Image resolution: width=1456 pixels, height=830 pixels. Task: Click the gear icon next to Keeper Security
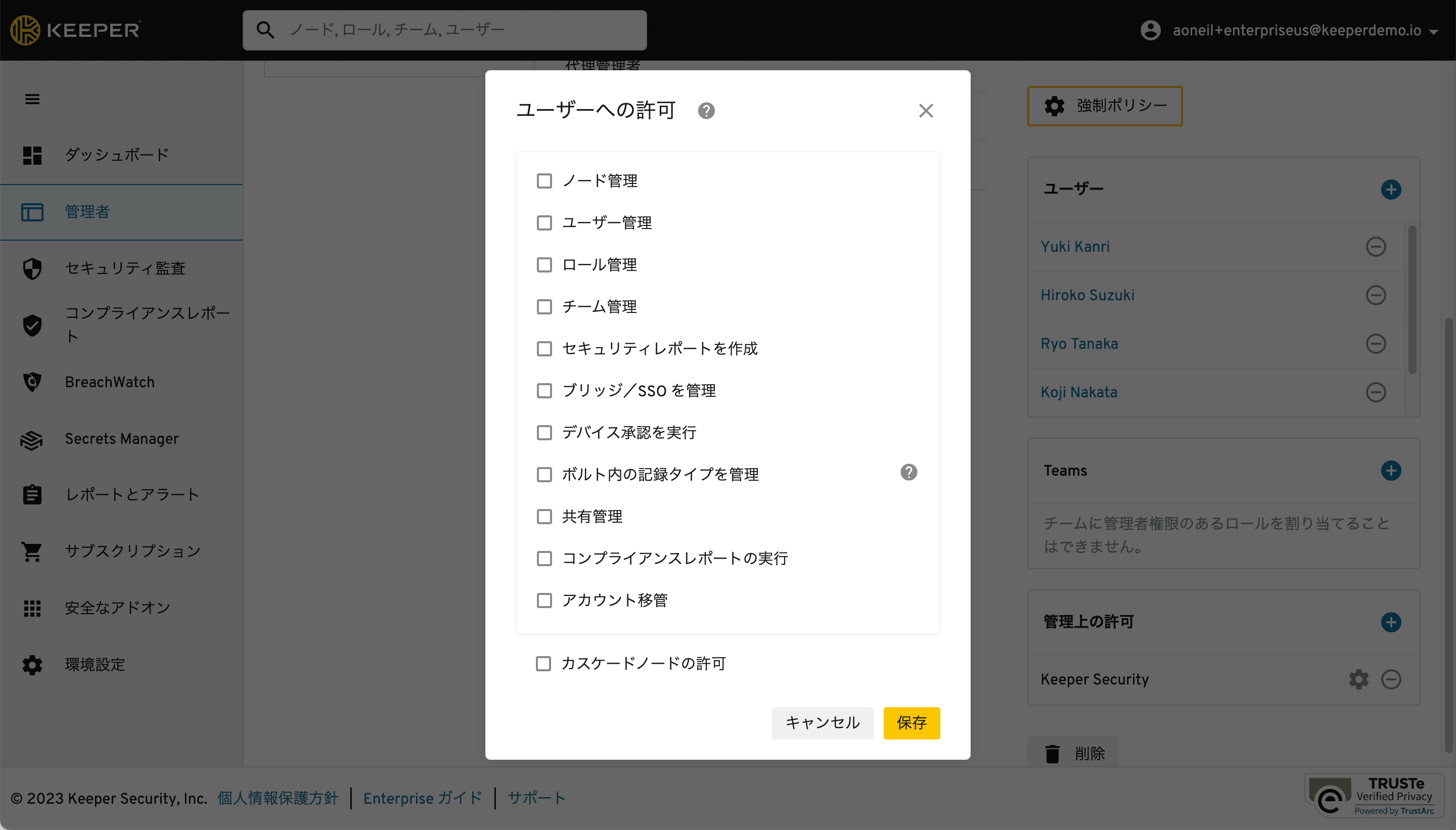(1358, 679)
